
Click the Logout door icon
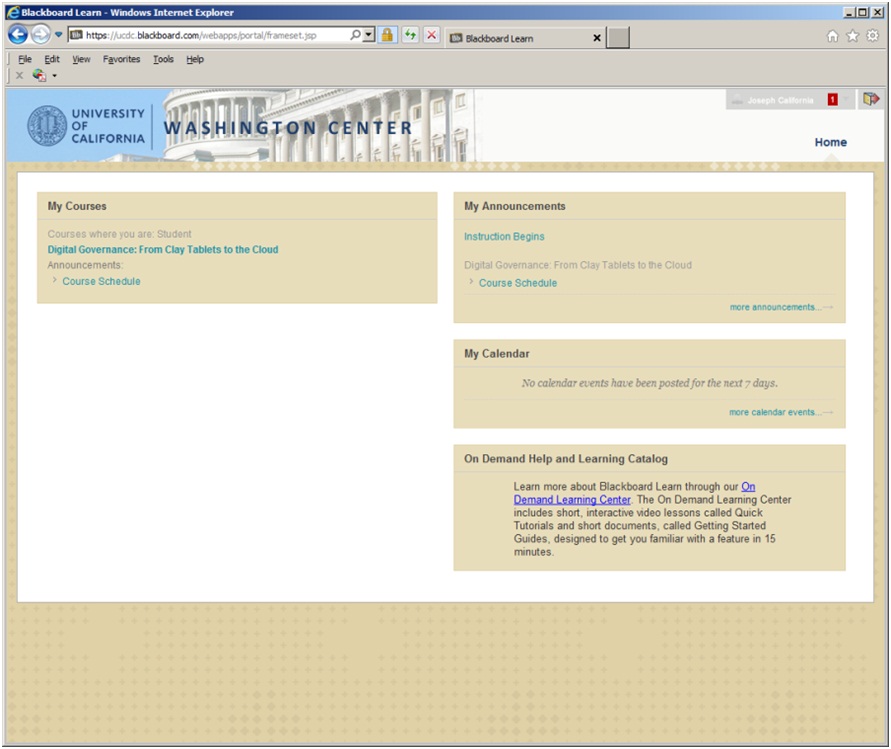tap(871, 99)
